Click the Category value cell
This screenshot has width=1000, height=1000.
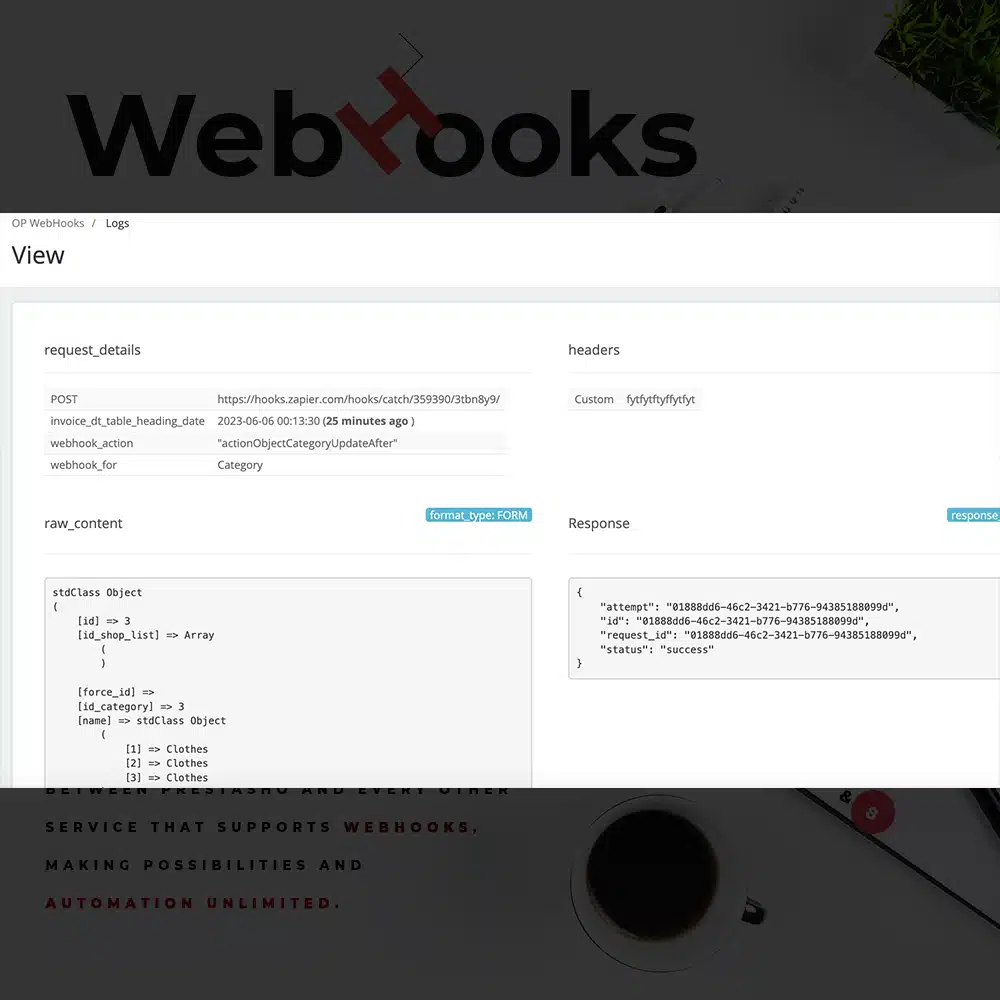(x=240, y=465)
